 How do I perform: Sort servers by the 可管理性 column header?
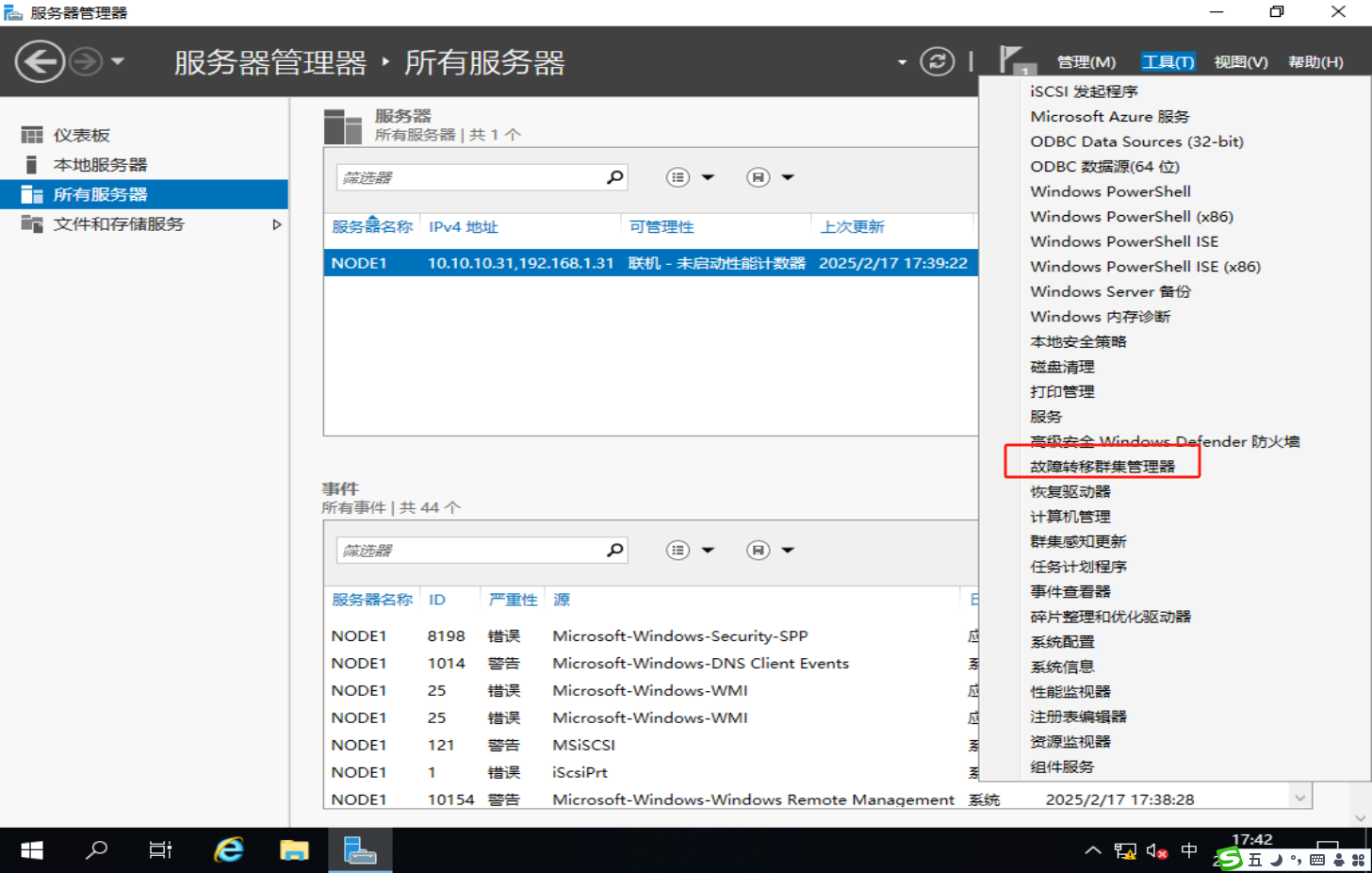click(x=661, y=227)
